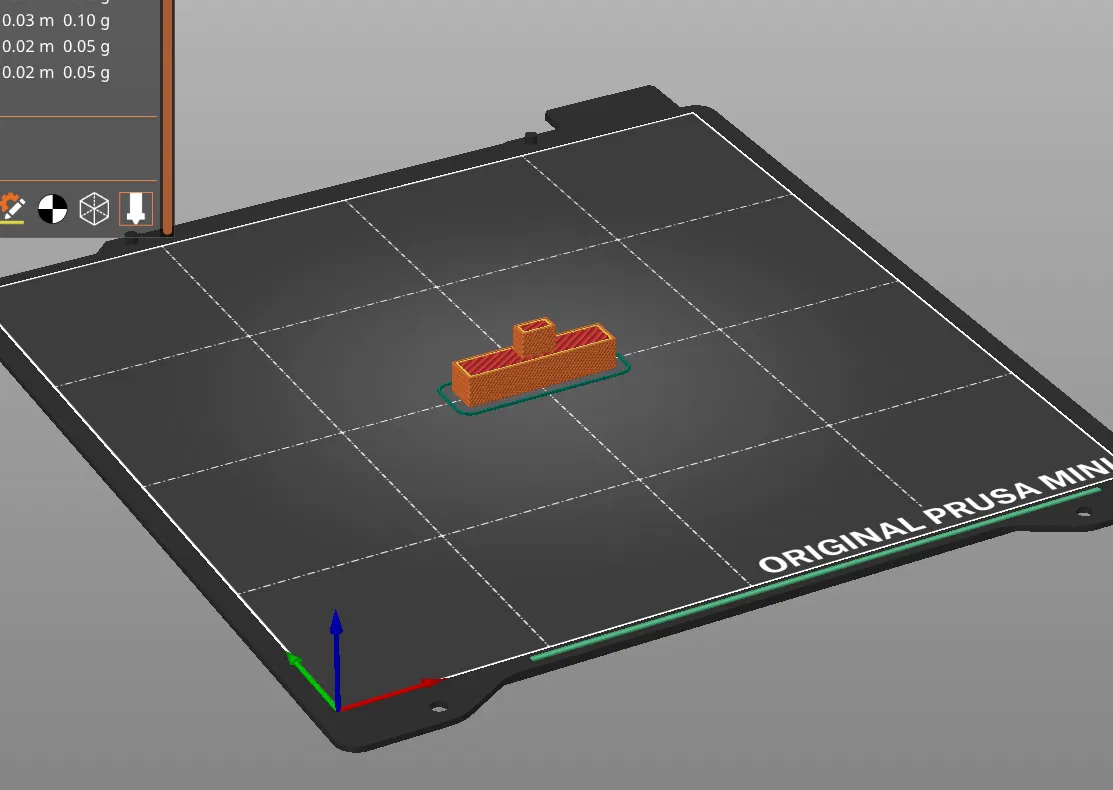
Task: Toggle the wireframe cube bed outline icon
Action: [x=94, y=209]
